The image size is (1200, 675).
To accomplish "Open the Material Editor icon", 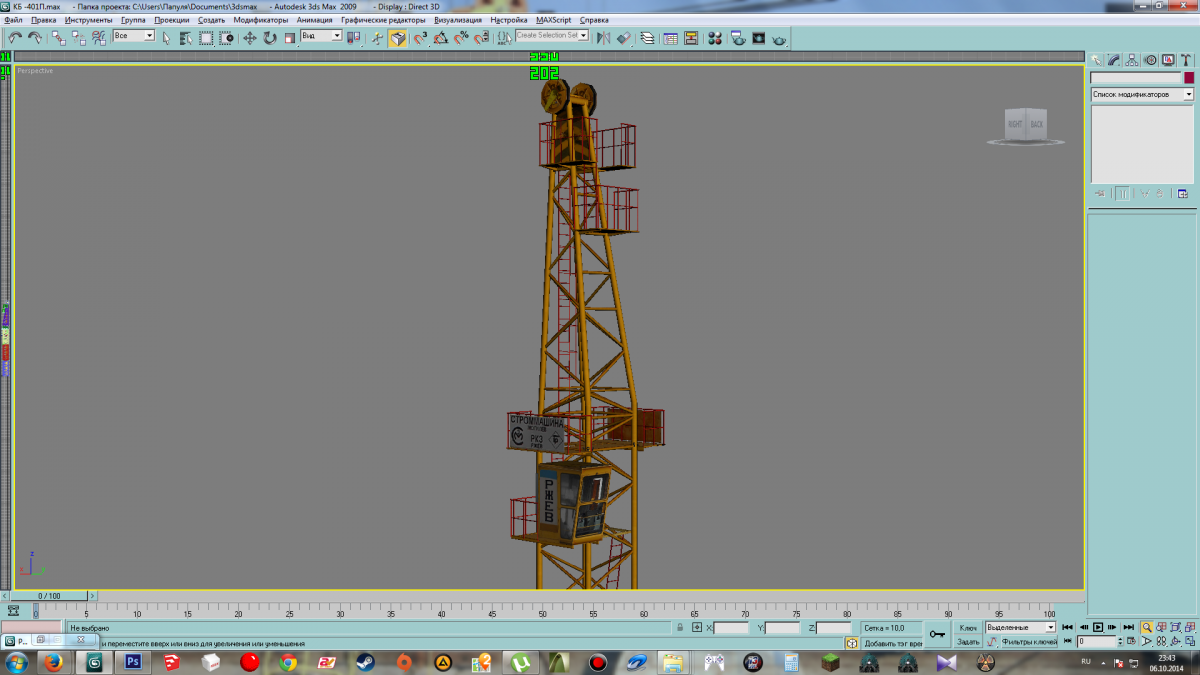I will pos(715,38).
